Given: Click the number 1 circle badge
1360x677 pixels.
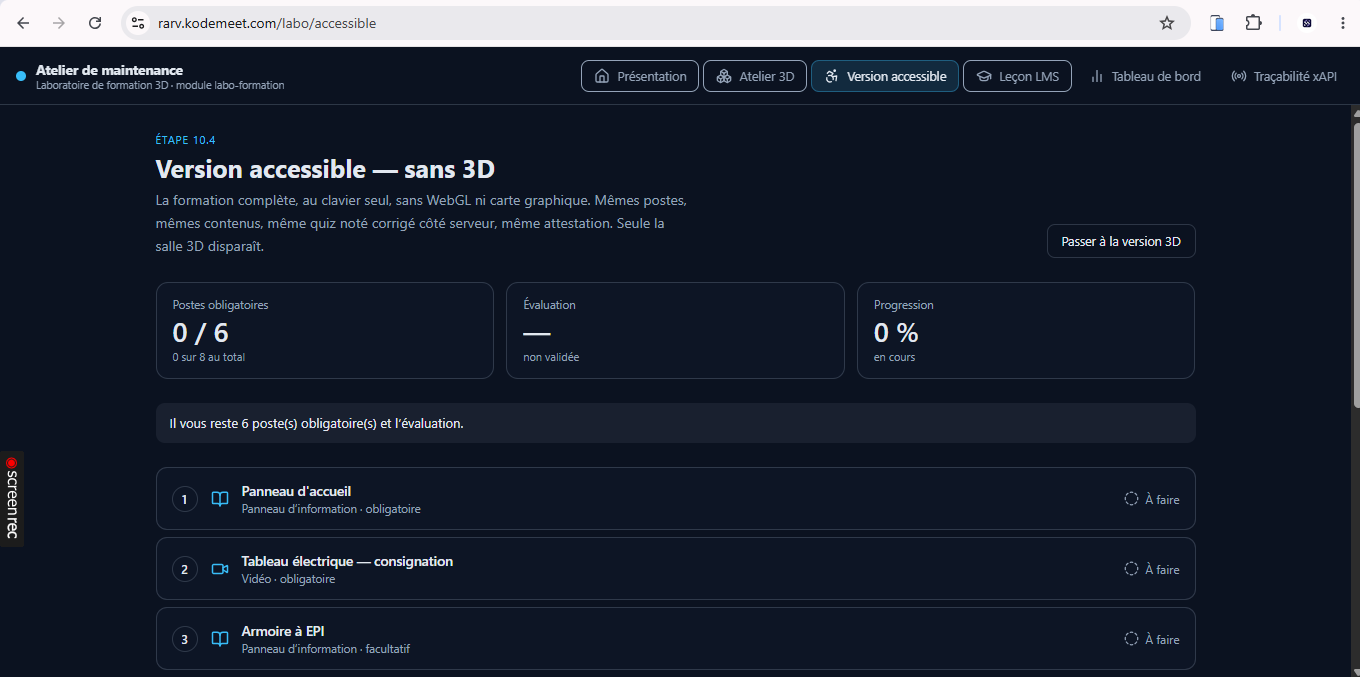Looking at the screenshot, I should pyautogui.click(x=185, y=499).
